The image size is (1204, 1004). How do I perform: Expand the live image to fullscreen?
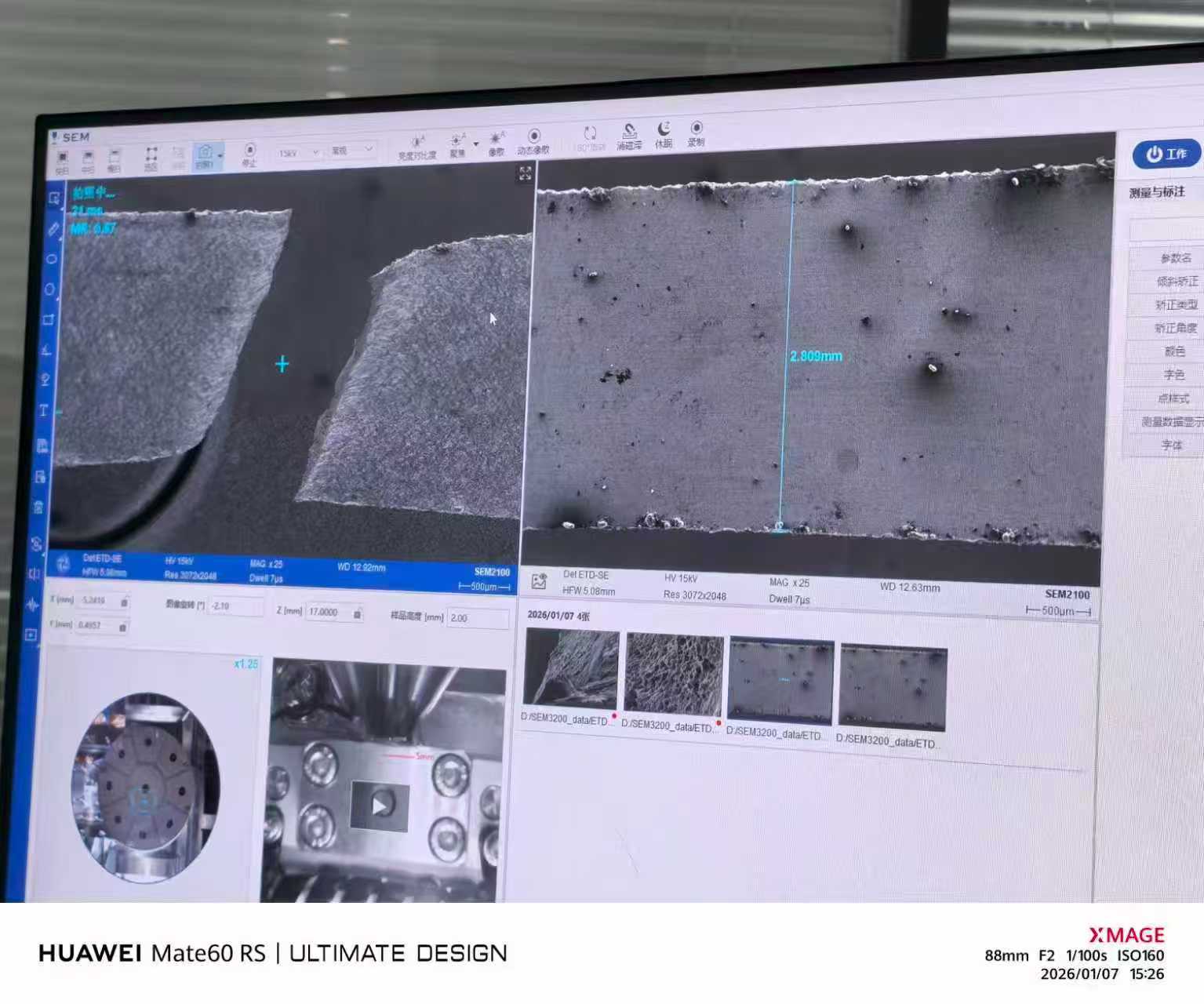pos(525,174)
